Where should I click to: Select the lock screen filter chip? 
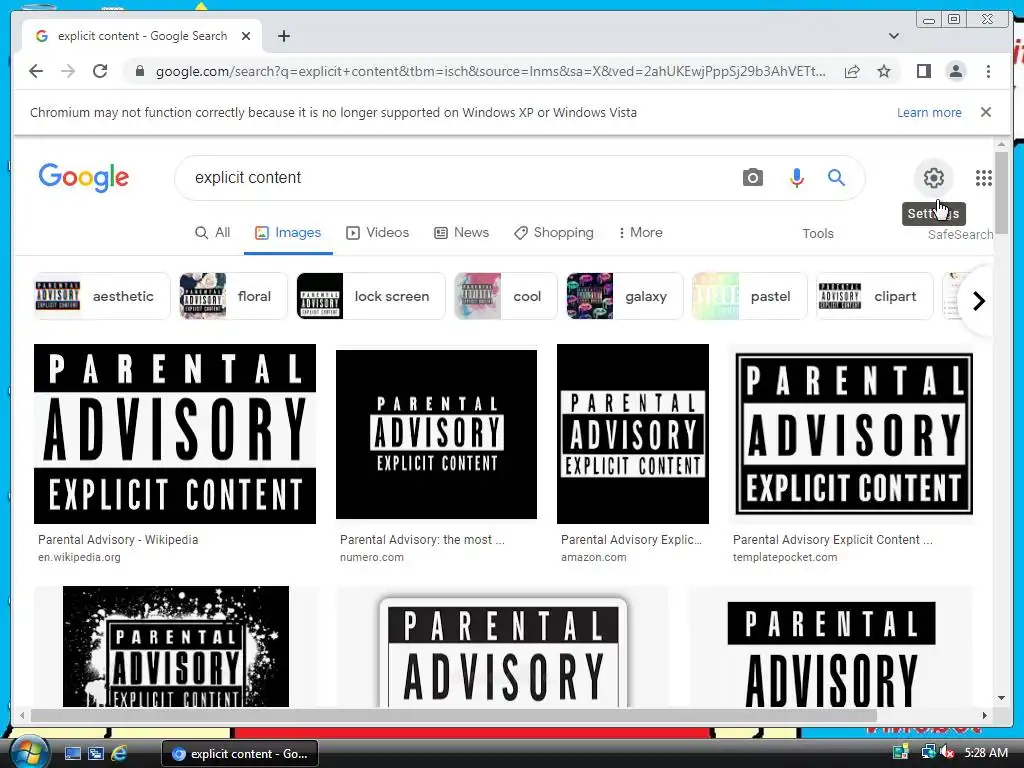(370, 296)
